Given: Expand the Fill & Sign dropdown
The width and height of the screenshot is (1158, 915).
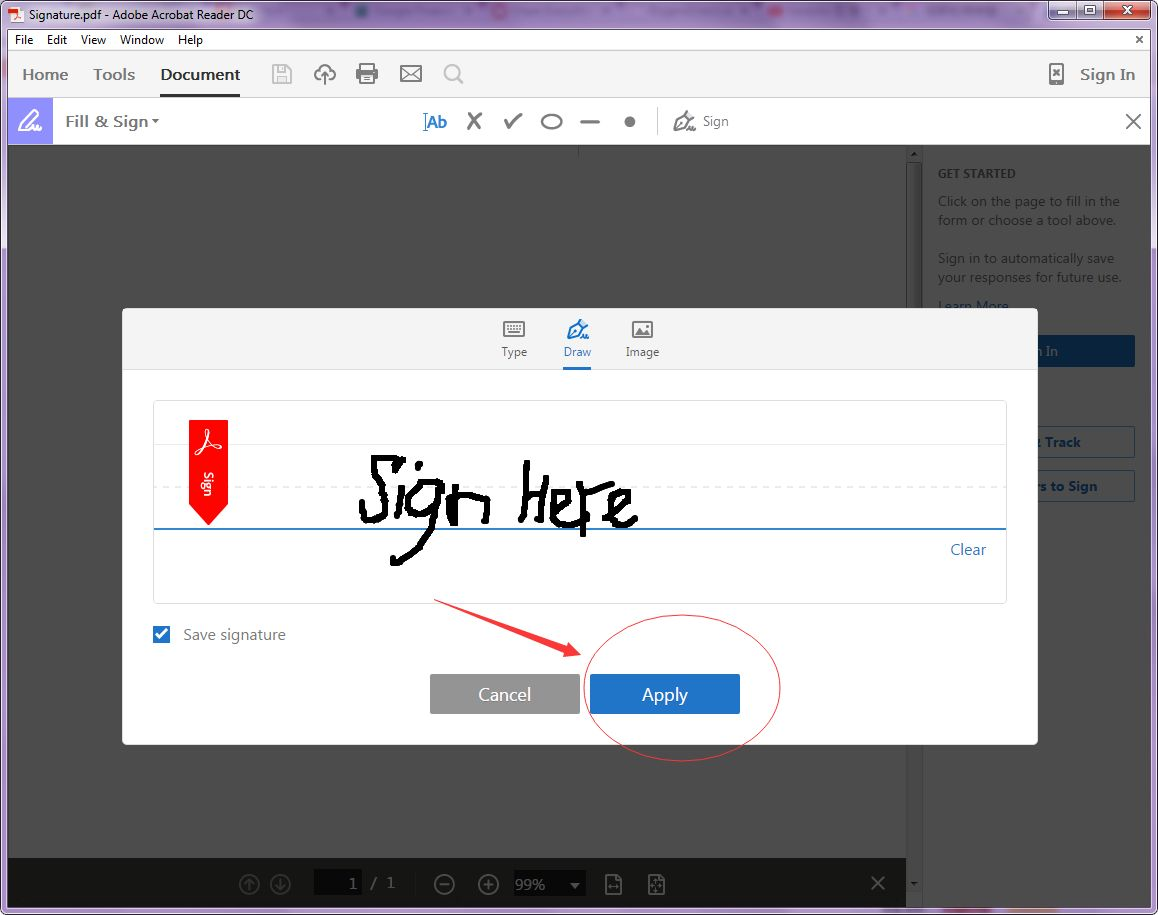Looking at the screenshot, I should tap(112, 121).
